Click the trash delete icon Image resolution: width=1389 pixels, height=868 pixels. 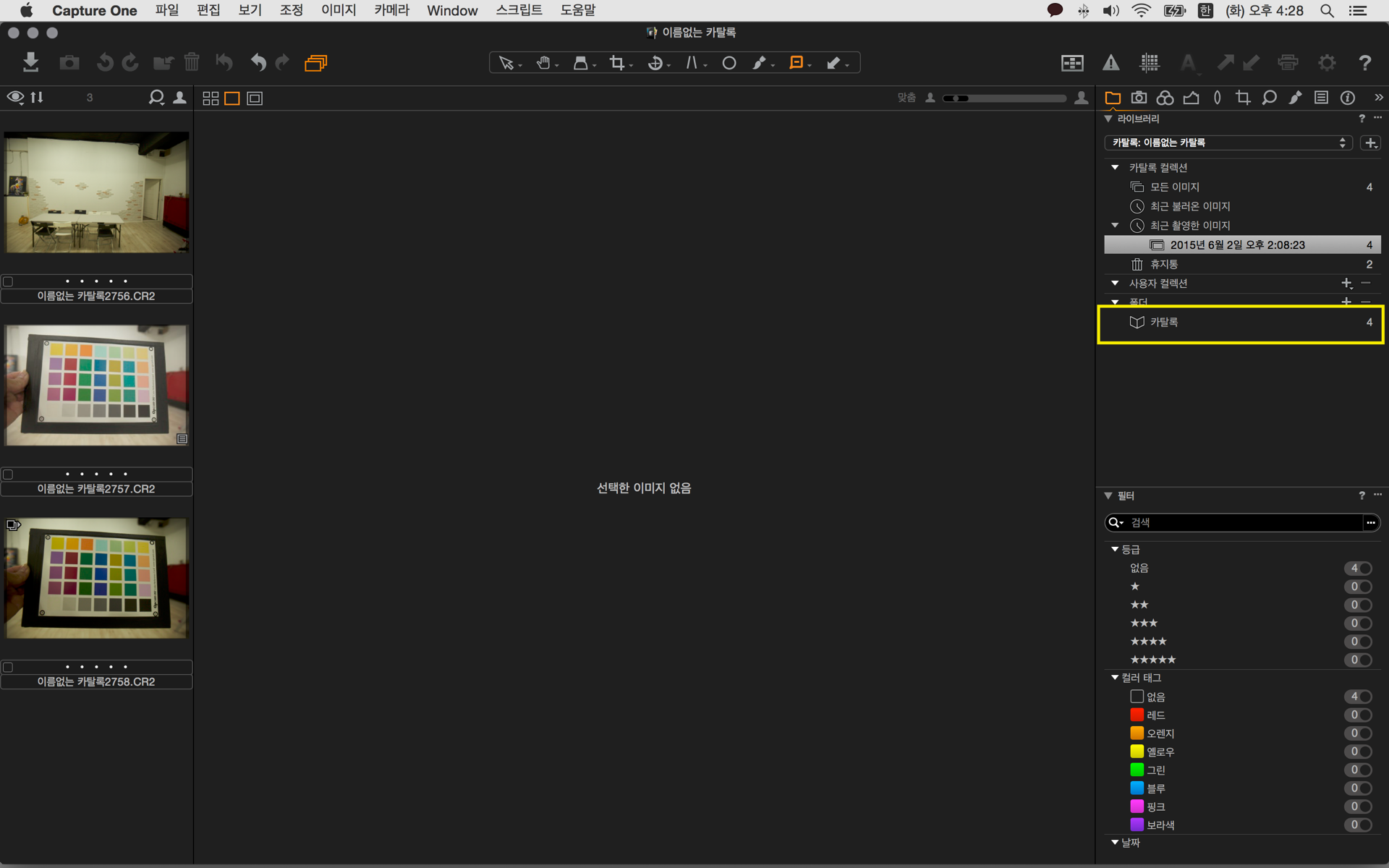point(192,62)
